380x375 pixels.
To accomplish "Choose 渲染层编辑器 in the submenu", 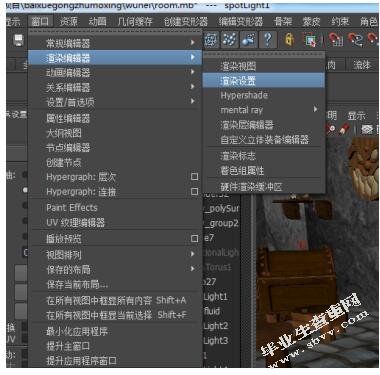I will 264,125.
